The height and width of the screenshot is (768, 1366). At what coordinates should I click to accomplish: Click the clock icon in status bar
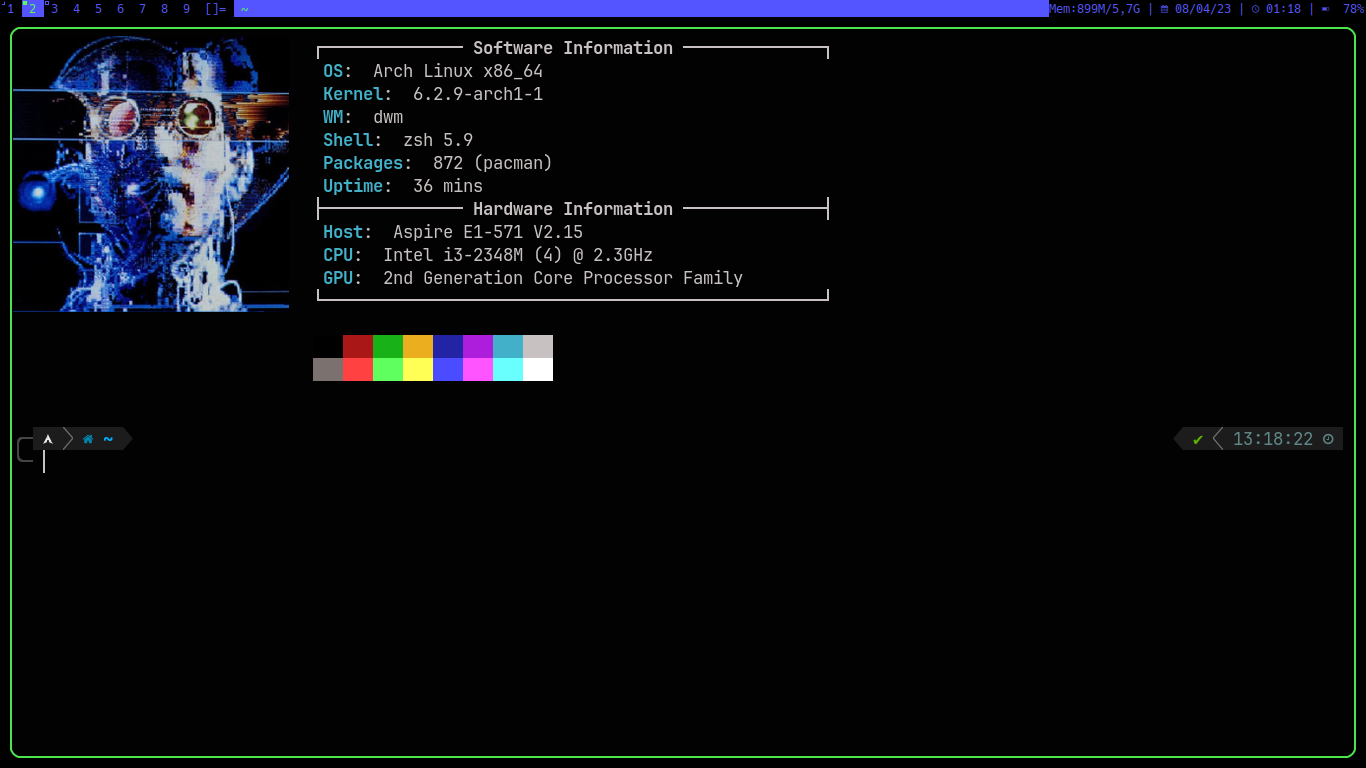[x=1255, y=9]
